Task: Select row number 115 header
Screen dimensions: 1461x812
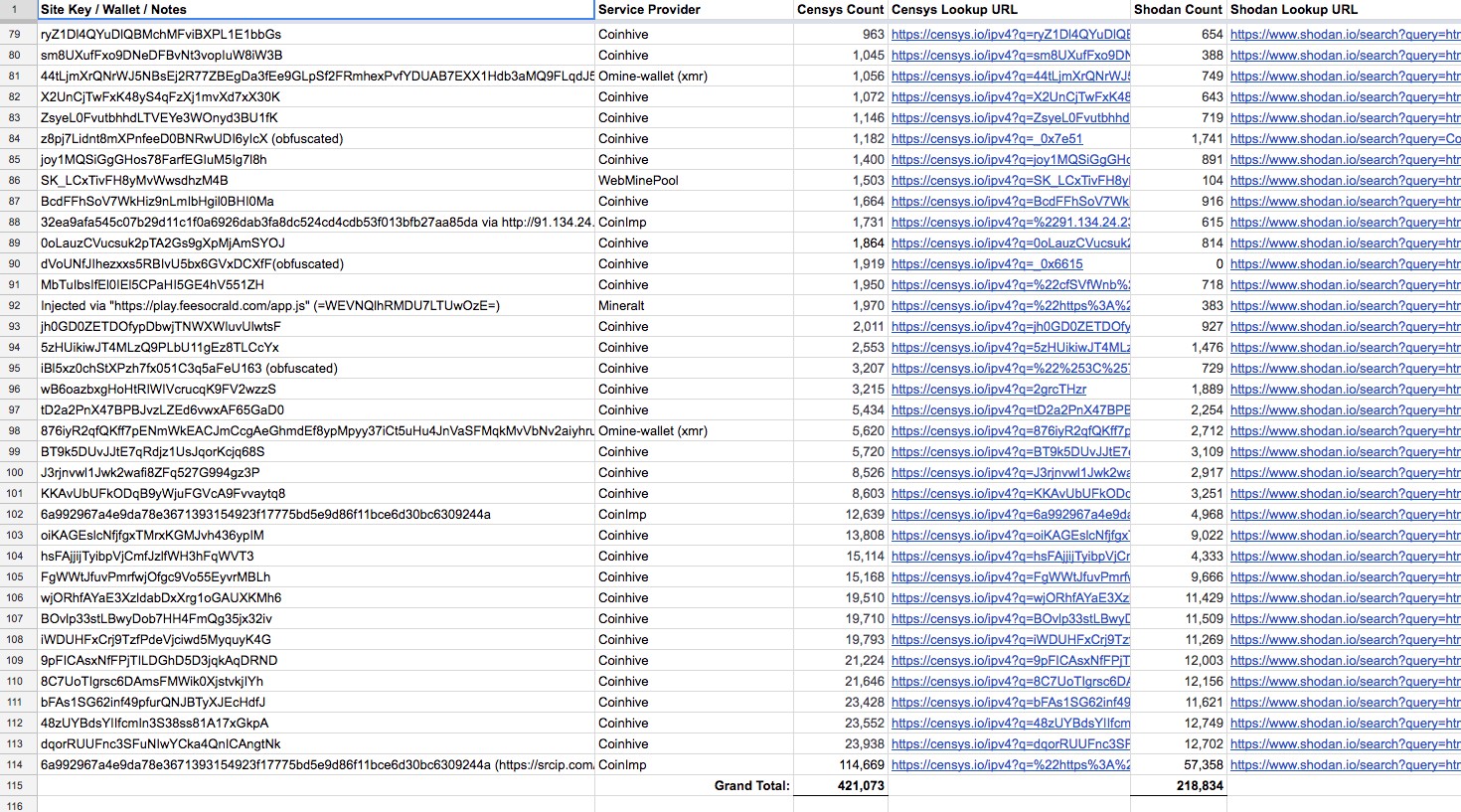Action: point(15,785)
